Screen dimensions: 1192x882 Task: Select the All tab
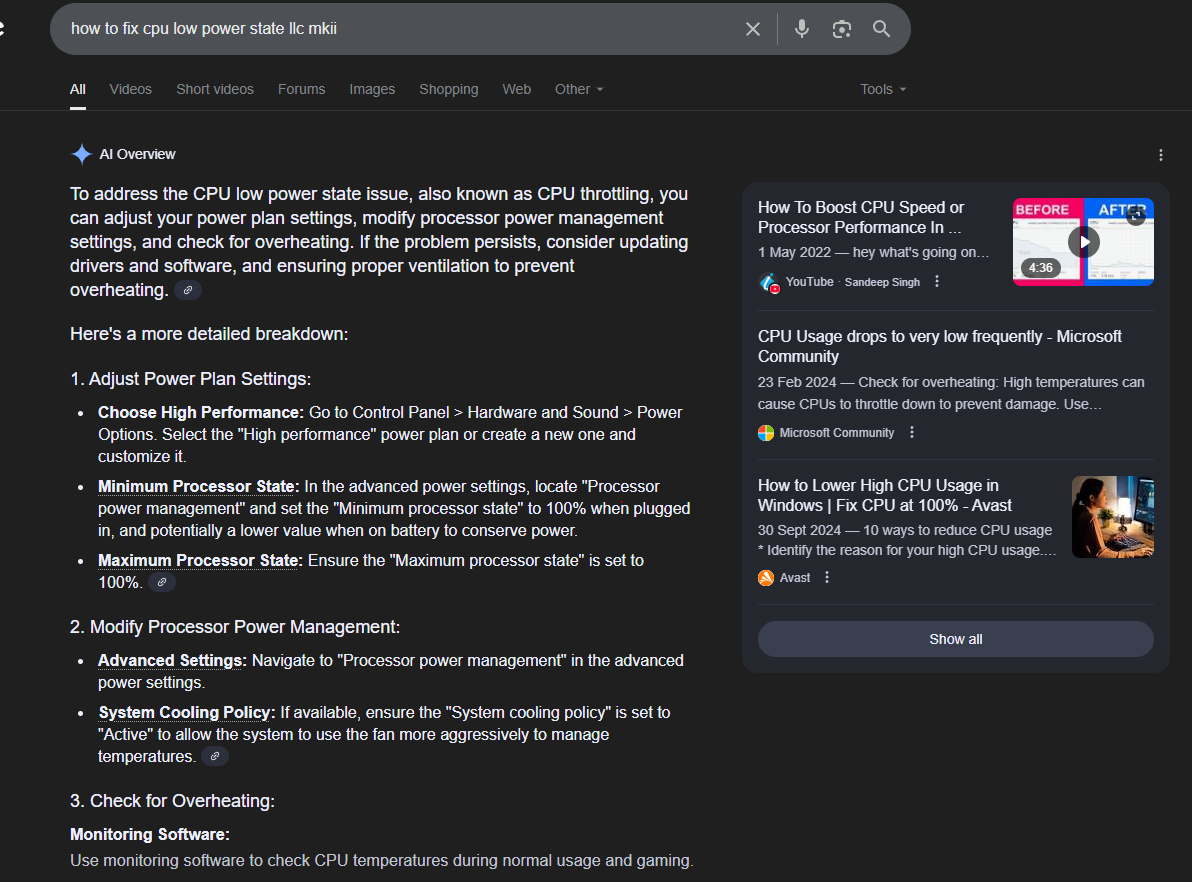click(x=78, y=90)
